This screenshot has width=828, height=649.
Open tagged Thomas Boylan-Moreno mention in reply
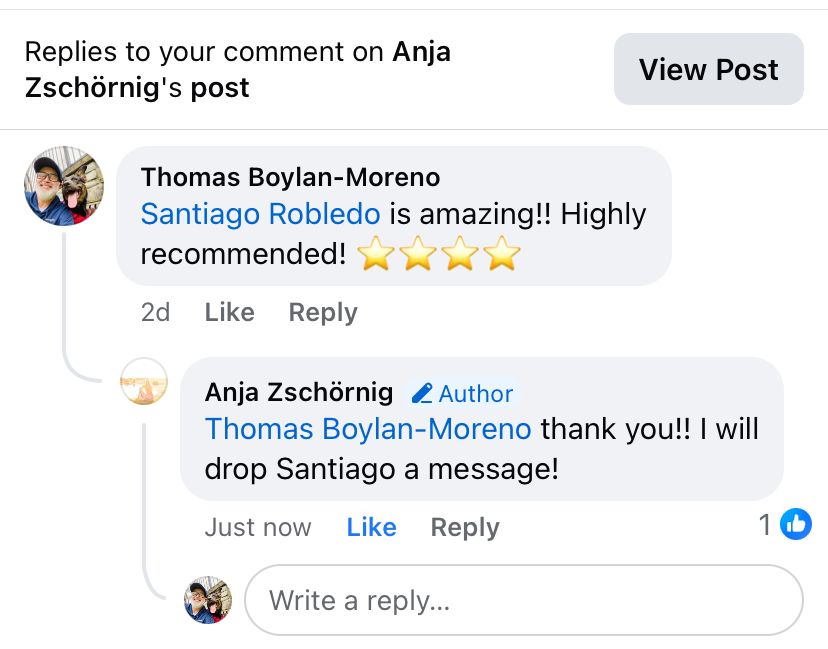coord(368,428)
